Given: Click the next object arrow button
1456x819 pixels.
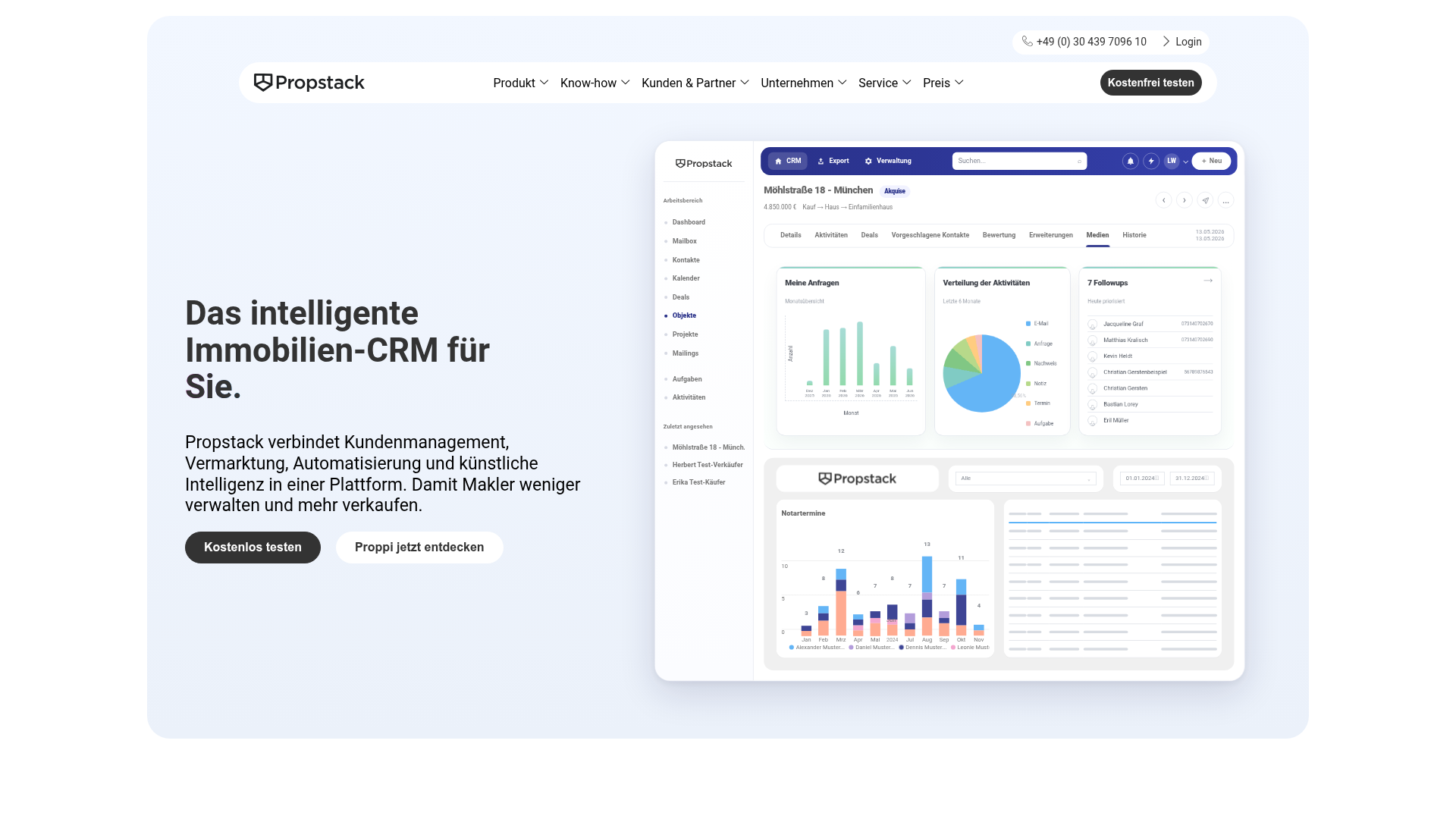Looking at the screenshot, I should tap(1184, 200).
